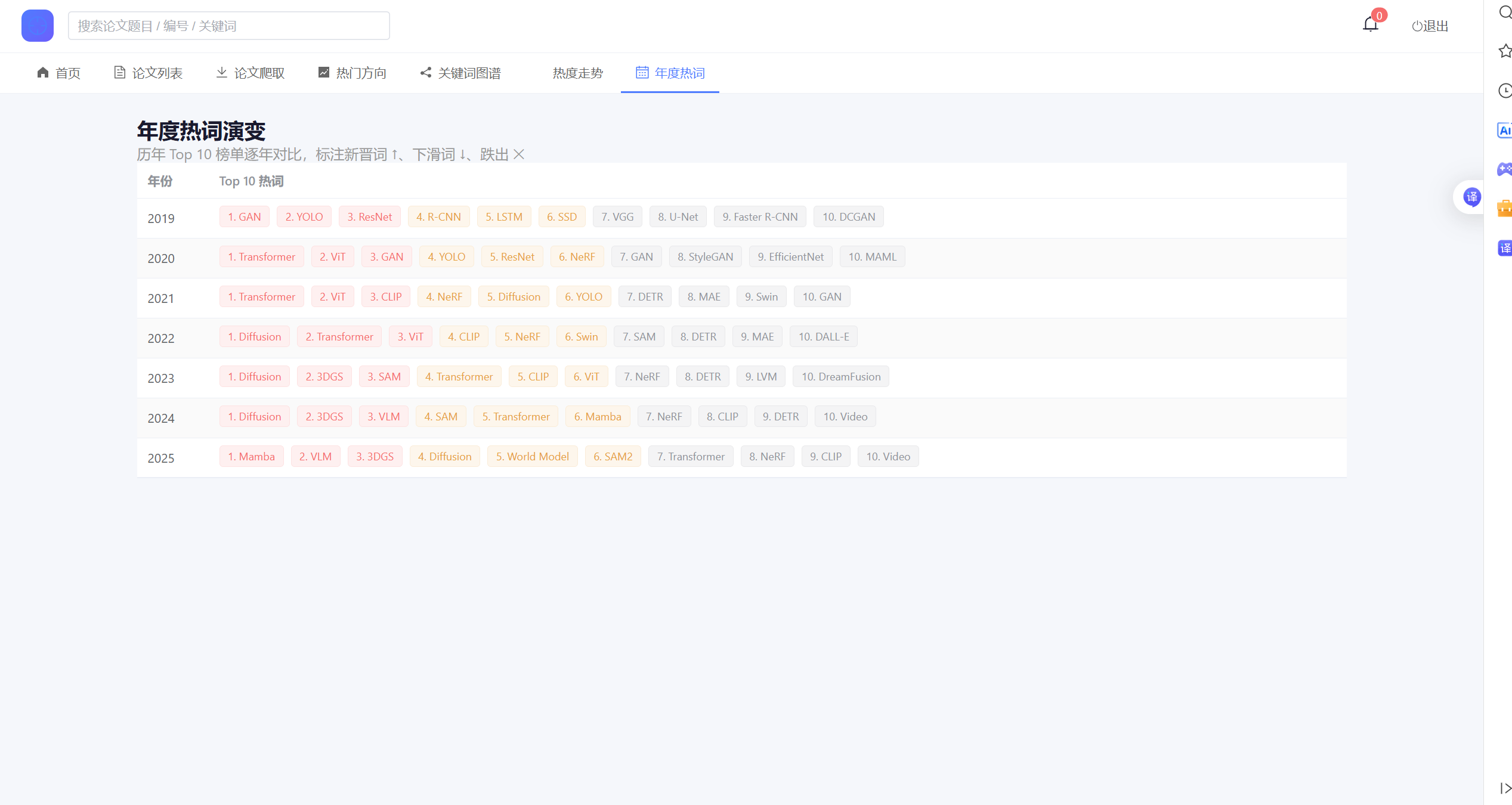Image resolution: width=1512 pixels, height=805 pixels.
Task: Open the 关键词图谱 tab
Action: [x=460, y=73]
